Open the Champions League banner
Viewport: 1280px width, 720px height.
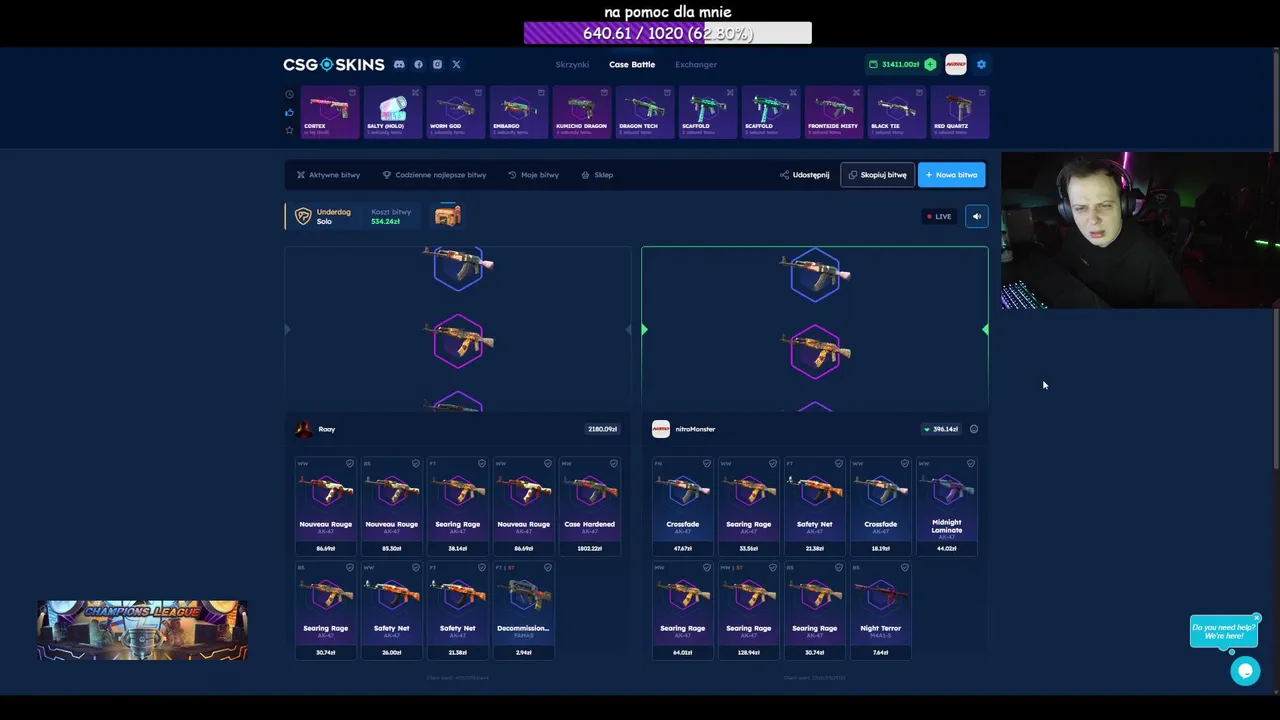click(x=142, y=631)
